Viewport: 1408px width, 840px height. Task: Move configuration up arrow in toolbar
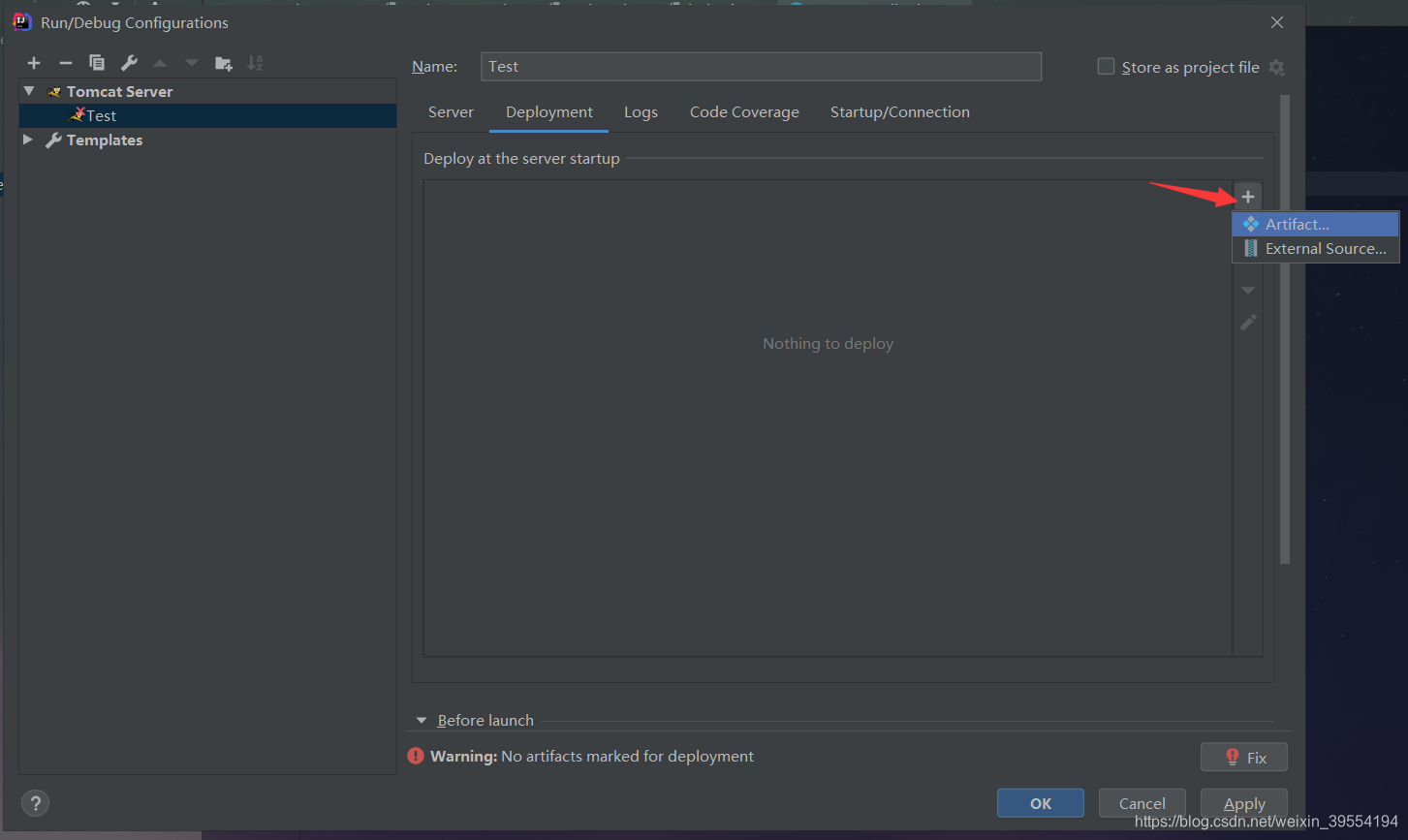[x=160, y=63]
